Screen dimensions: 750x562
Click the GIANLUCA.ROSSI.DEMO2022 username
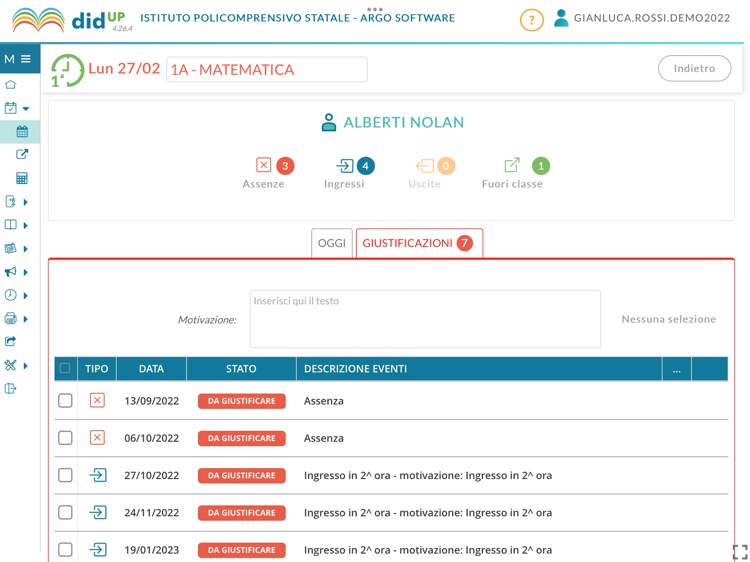(x=652, y=18)
